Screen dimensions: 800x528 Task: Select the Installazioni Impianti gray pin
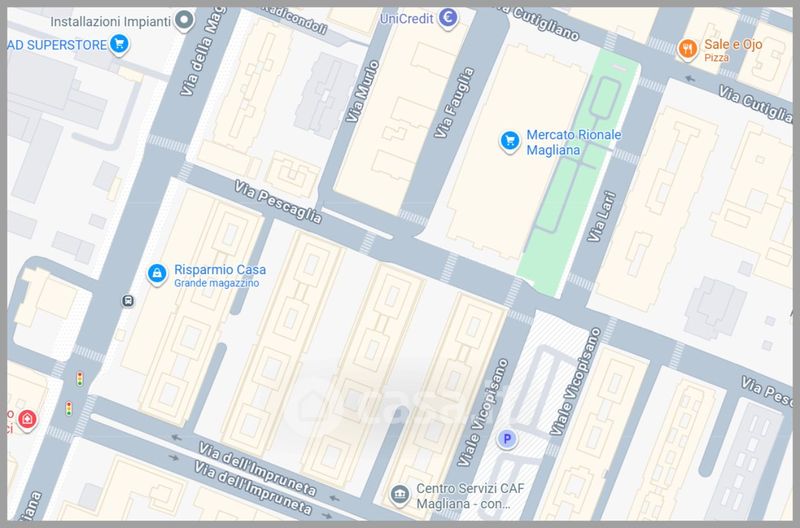click(x=183, y=20)
